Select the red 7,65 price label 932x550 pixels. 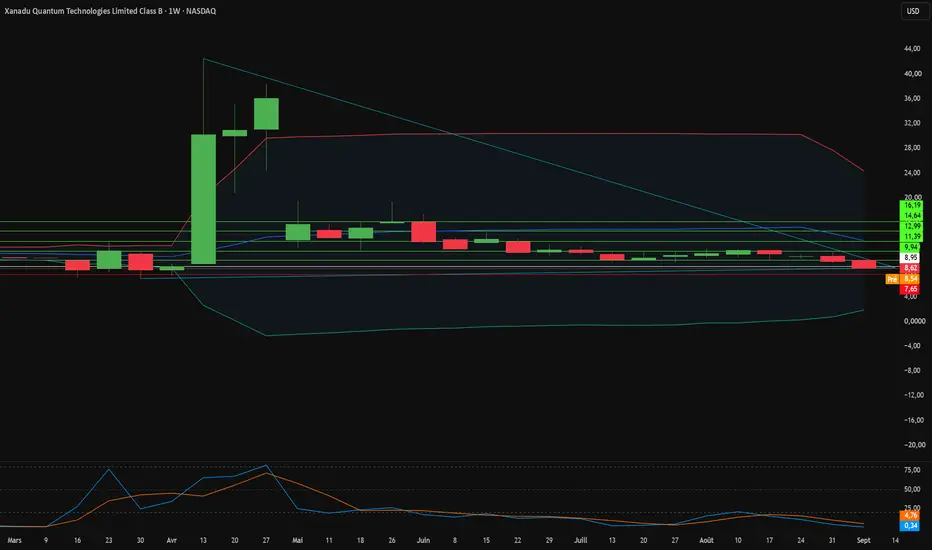coord(911,289)
